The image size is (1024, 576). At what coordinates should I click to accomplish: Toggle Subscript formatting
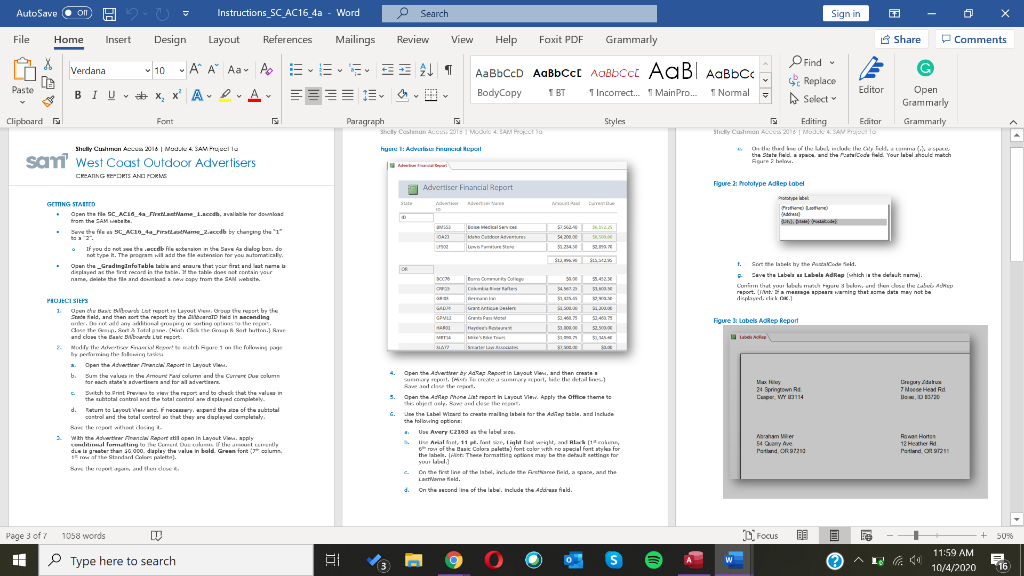point(159,96)
